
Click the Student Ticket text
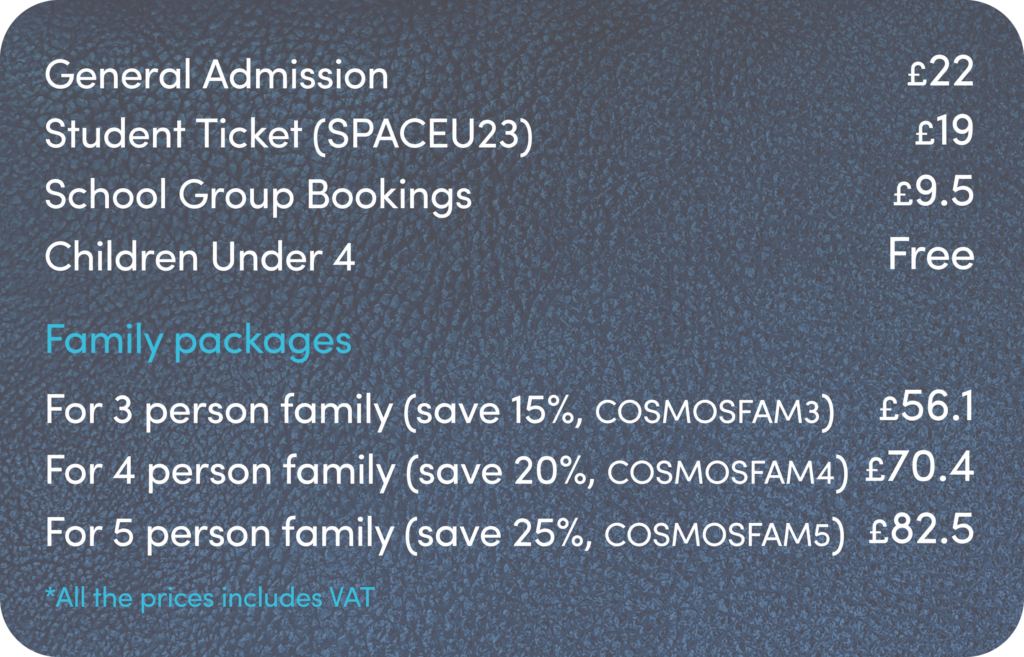(173, 136)
